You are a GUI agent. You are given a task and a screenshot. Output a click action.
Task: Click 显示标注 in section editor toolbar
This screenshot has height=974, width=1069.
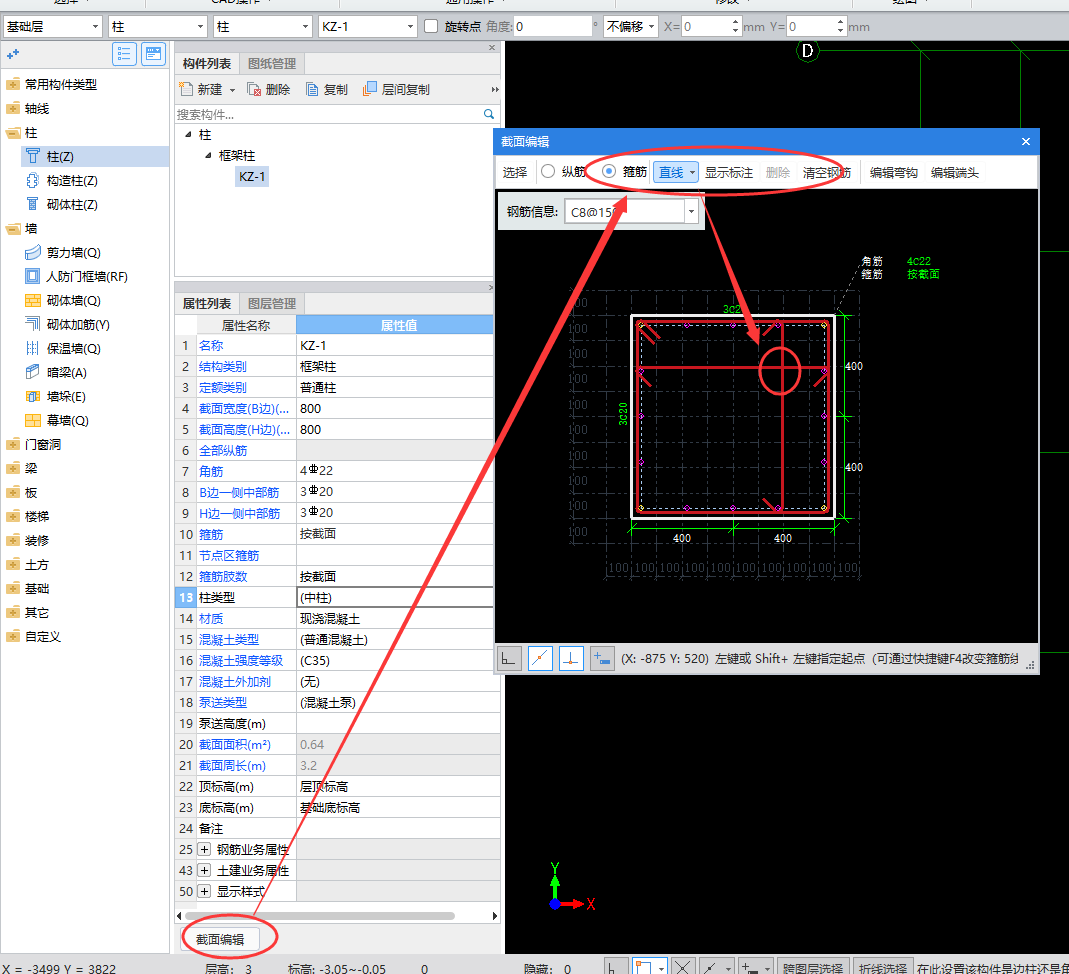tap(729, 172)
